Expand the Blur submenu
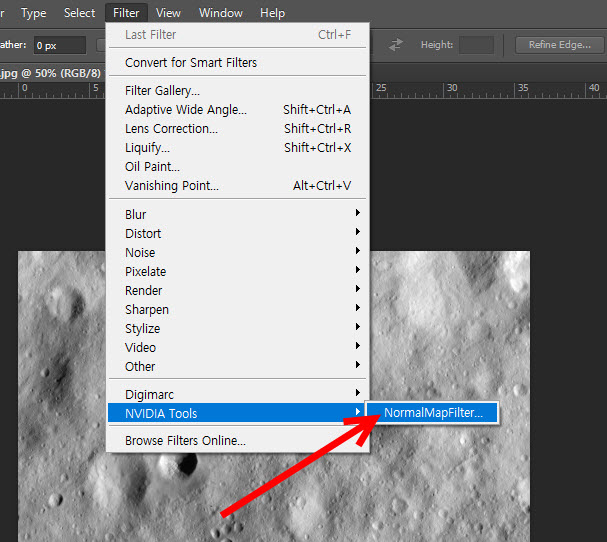This screenshot has height=542, width=607. point(237,214)
